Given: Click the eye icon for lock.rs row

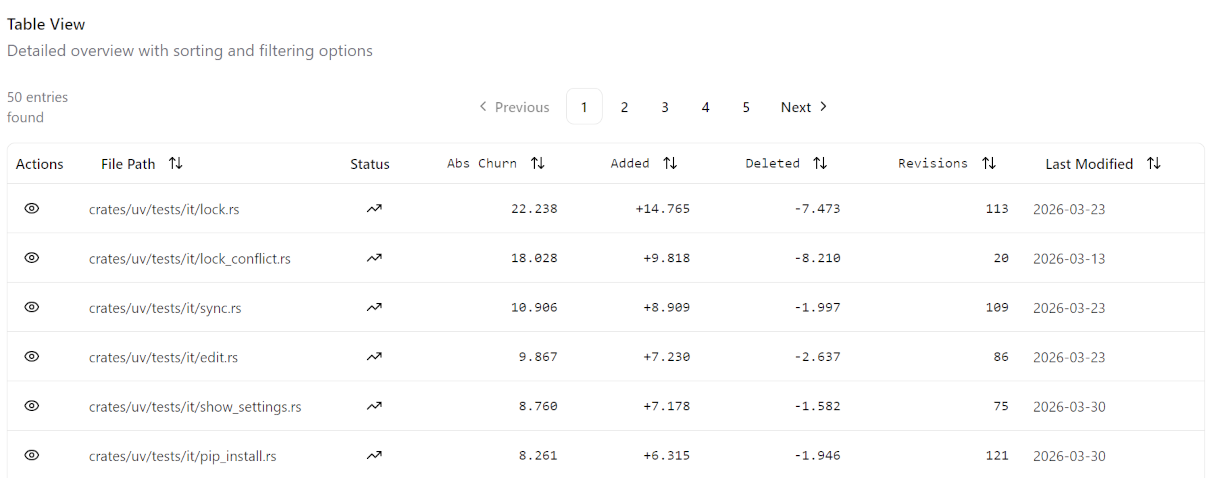Looking at the screenshot, I should click(x=31, y=208).
